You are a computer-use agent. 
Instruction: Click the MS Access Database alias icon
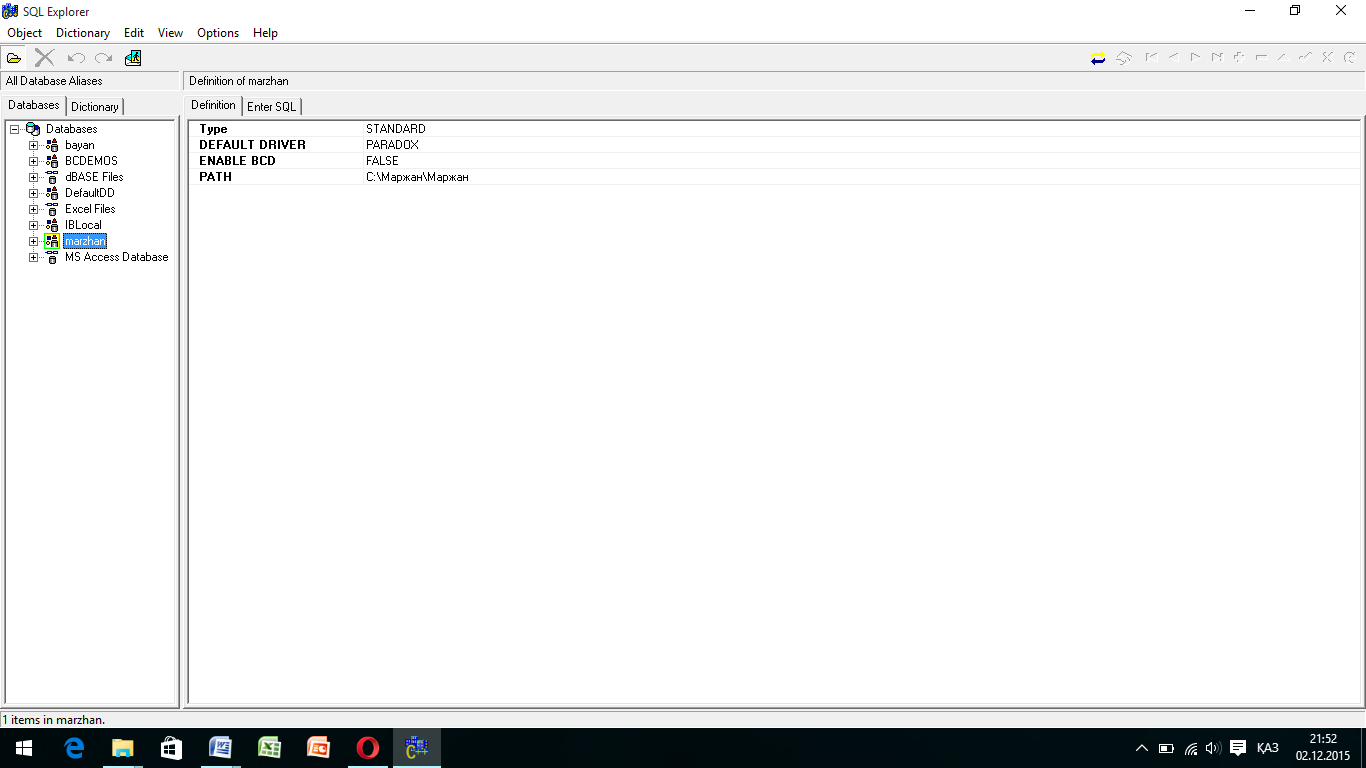52,257
